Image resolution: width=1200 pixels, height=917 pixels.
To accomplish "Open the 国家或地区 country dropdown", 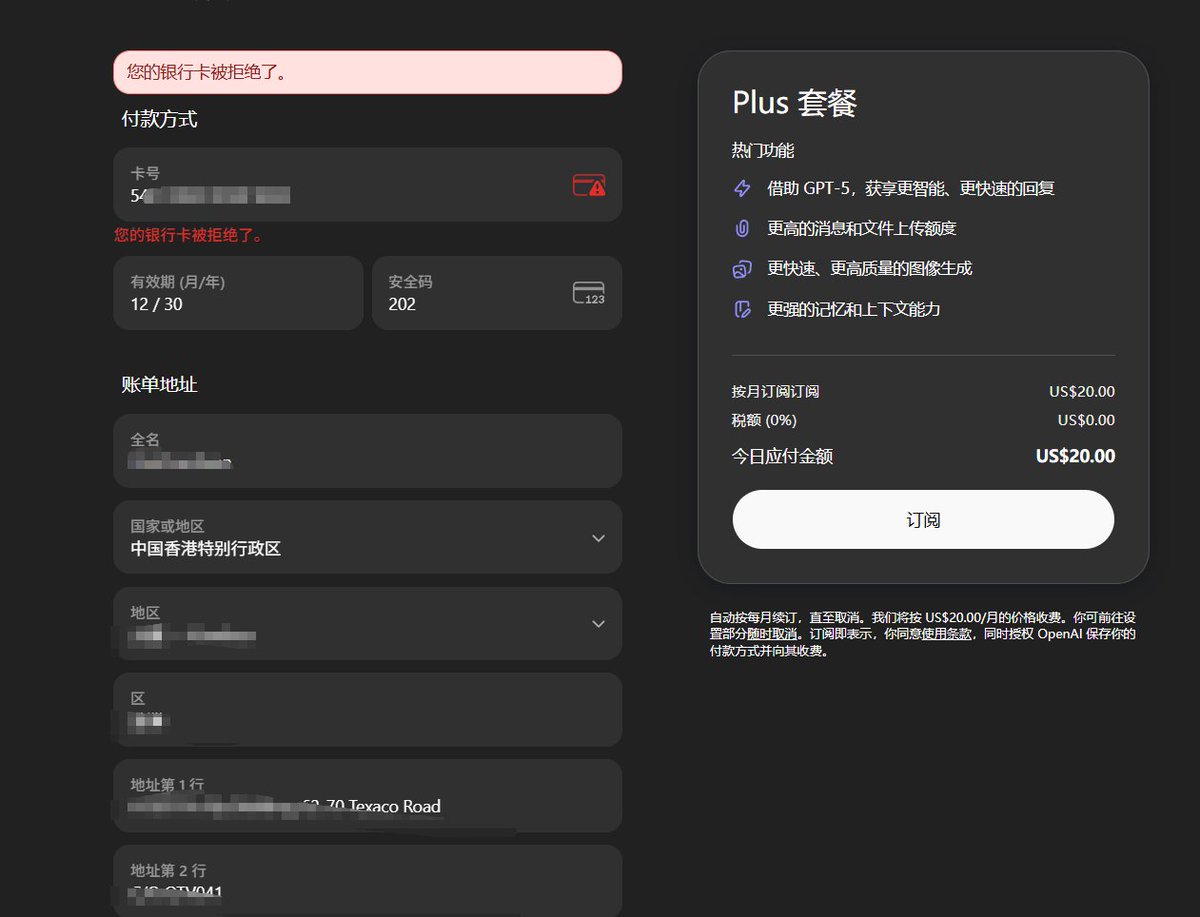I will click(x=368, y=537).
